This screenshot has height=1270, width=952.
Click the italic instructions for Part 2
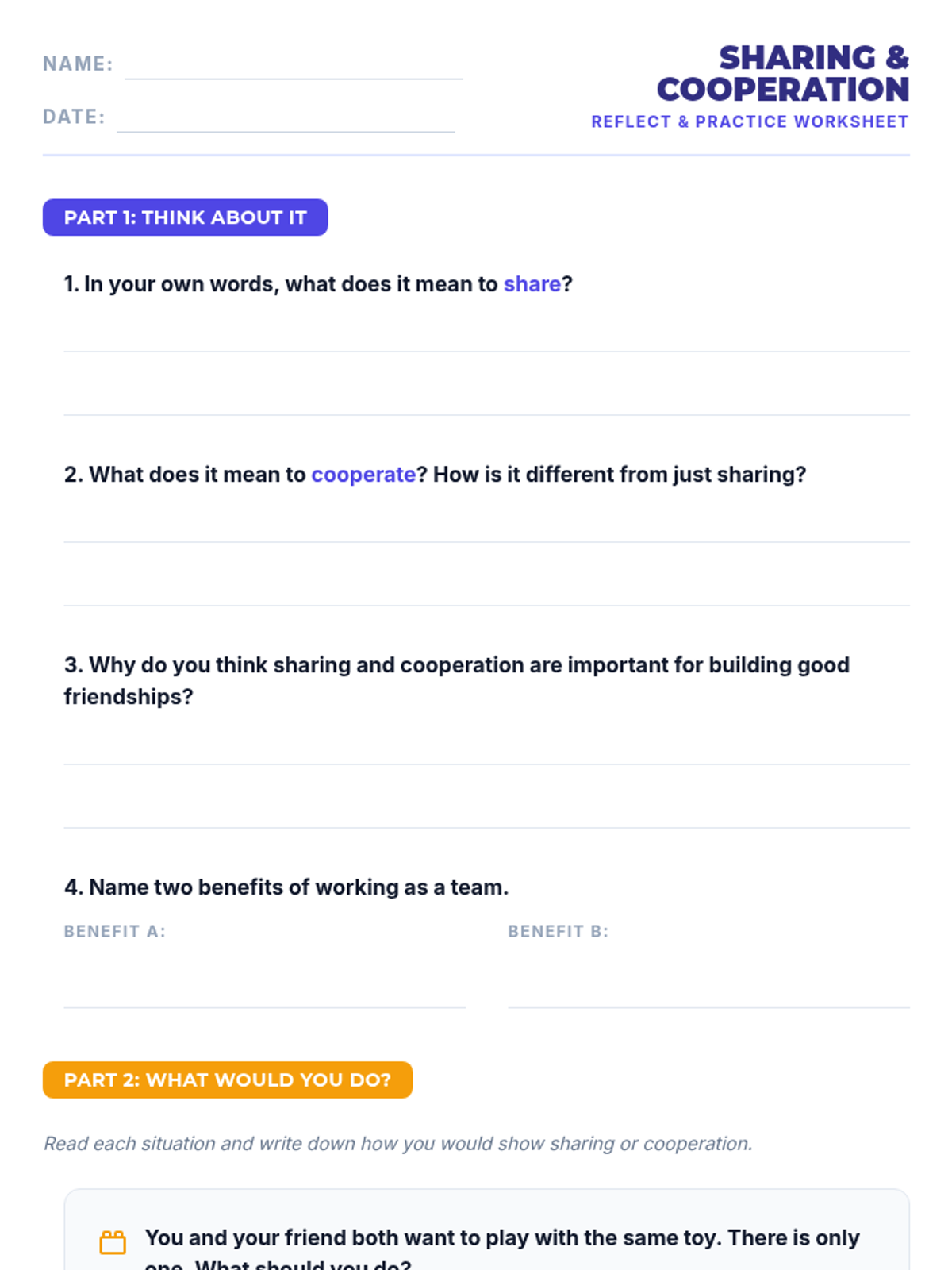click(x=397, y=1144)
